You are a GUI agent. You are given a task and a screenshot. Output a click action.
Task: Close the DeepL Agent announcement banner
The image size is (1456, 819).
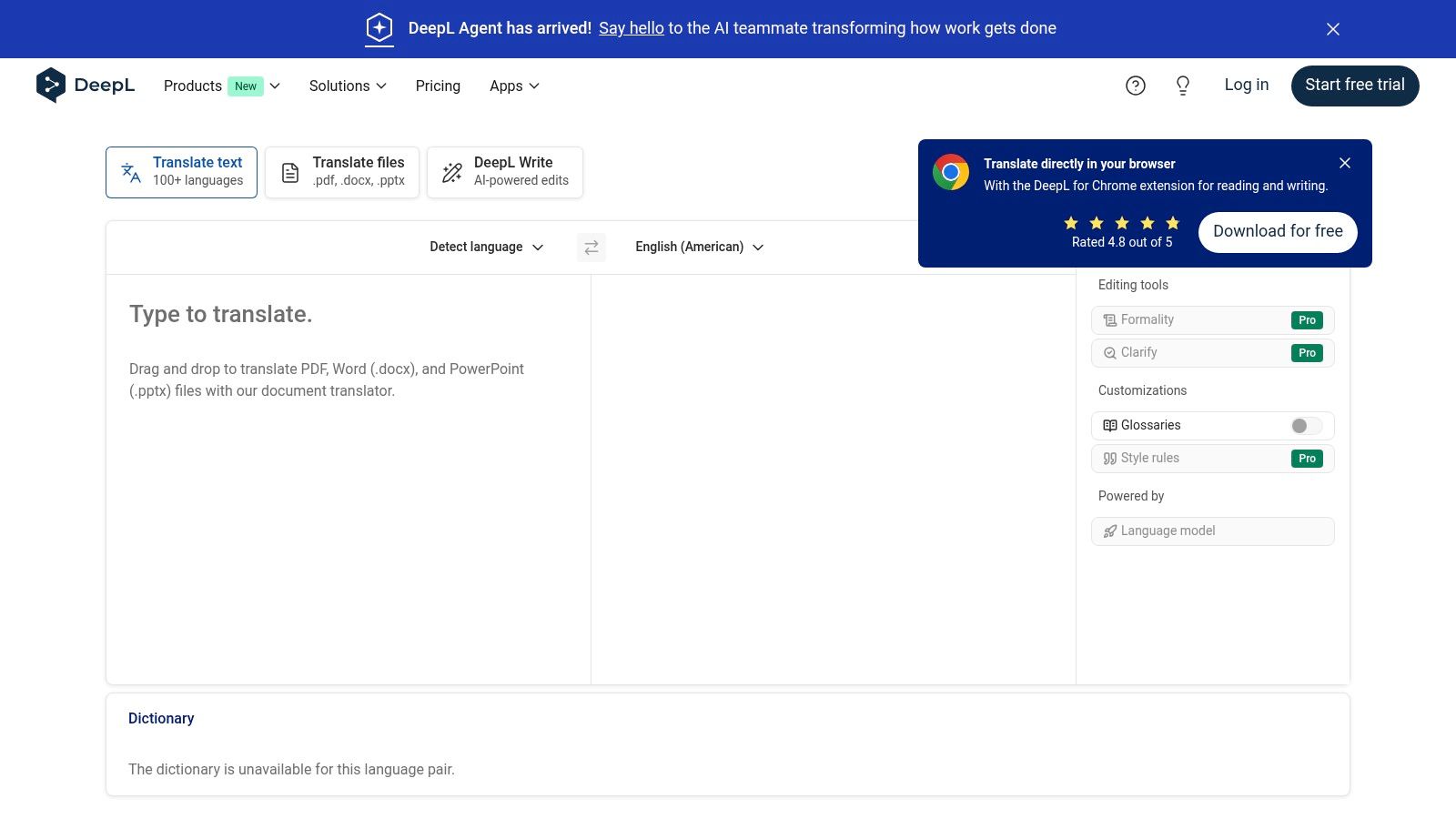1332,29
